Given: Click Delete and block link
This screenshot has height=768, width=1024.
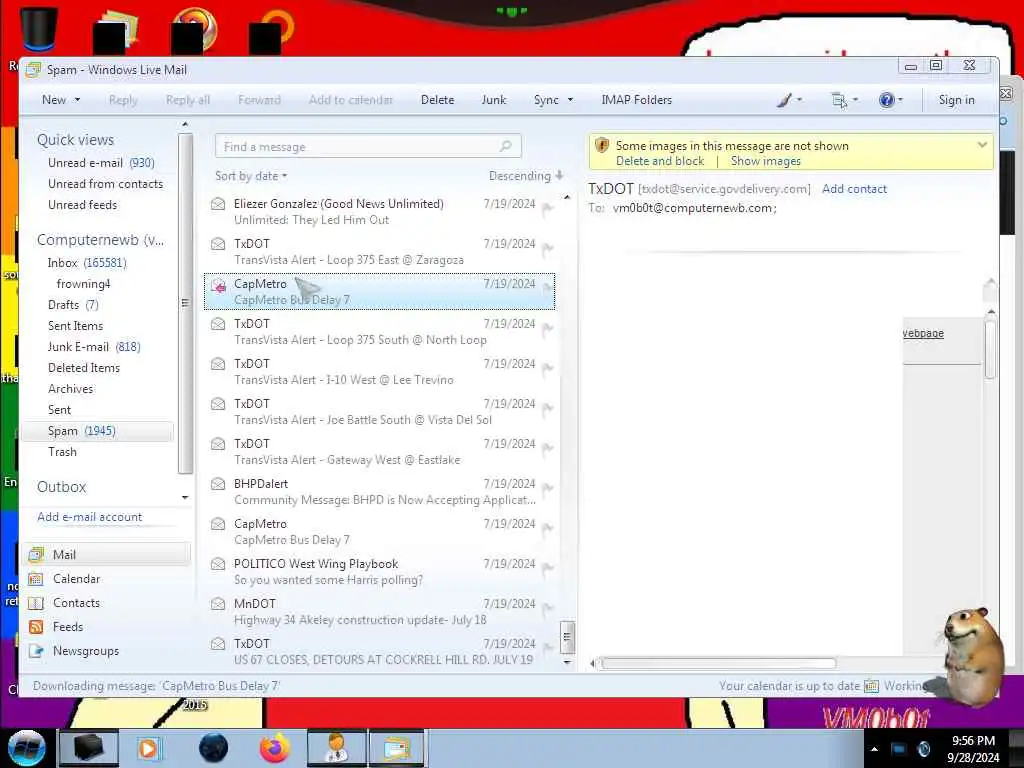Looking at the screenshot, I should (660, 161).
